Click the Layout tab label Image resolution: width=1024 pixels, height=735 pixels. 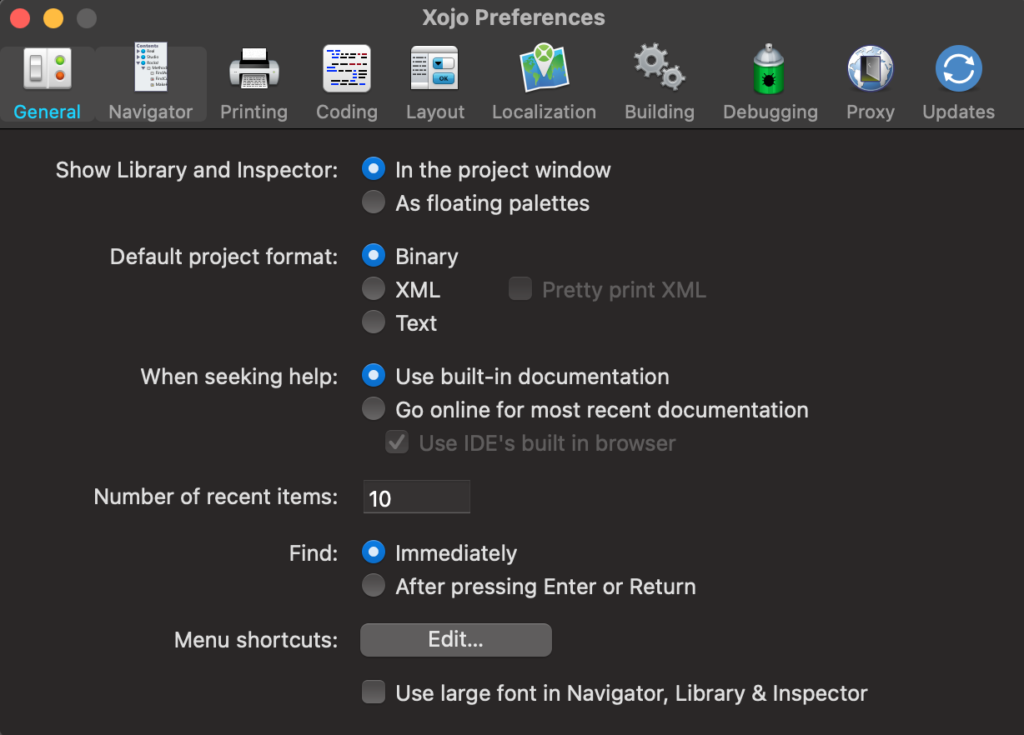point(435,112)
